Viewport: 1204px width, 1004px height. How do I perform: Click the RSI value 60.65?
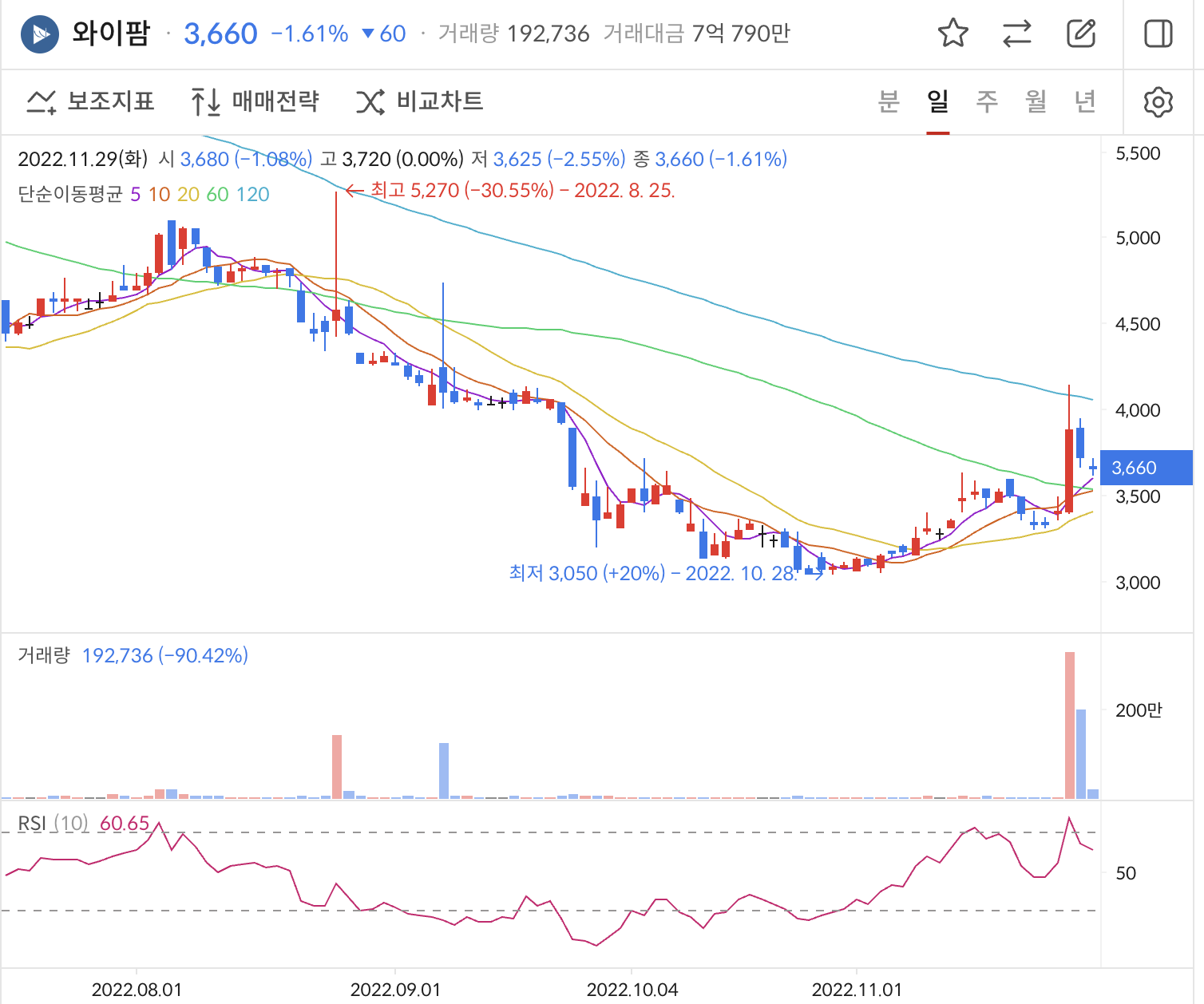tap(125, 823)
